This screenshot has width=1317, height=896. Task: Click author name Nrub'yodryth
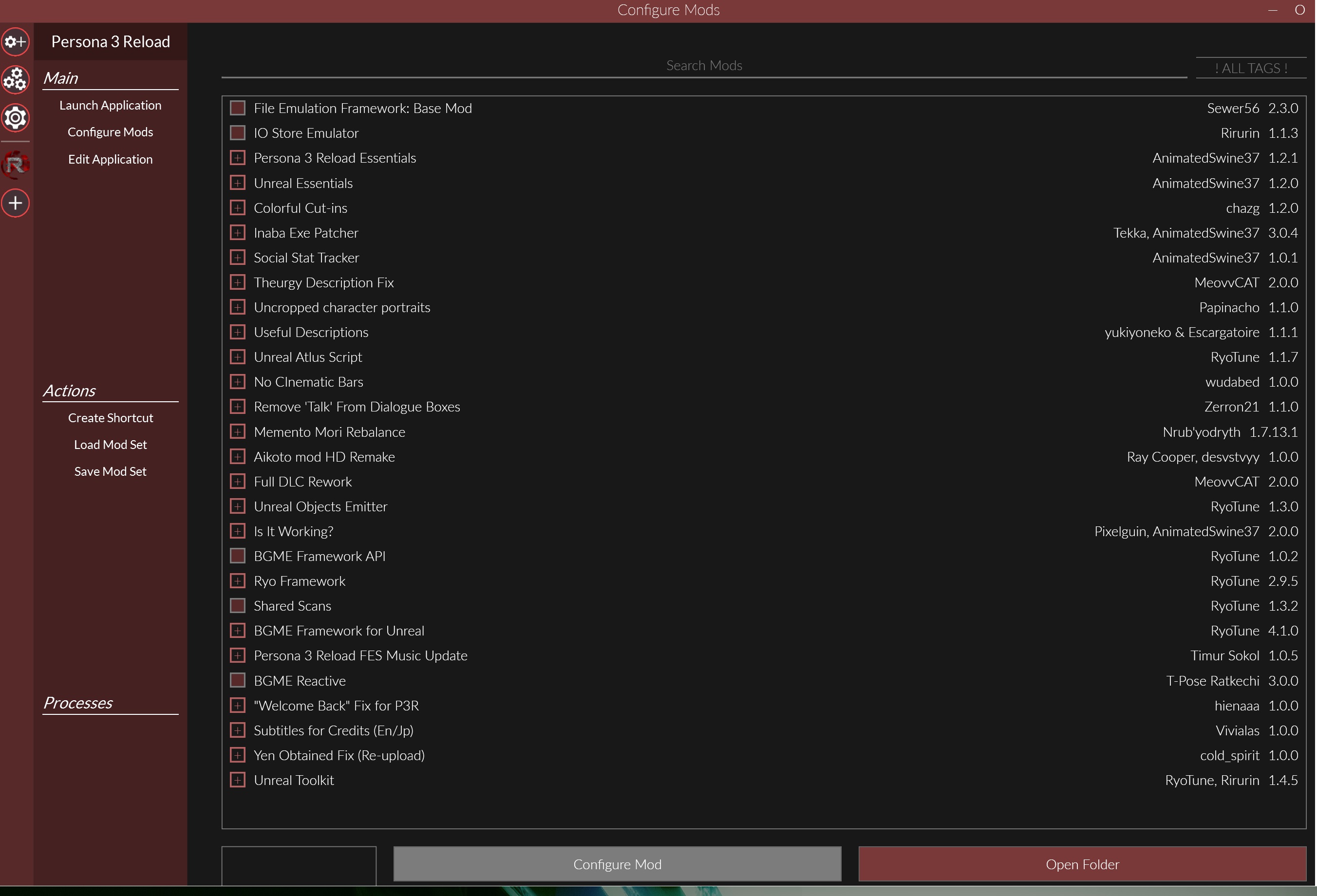[1202, 432]
